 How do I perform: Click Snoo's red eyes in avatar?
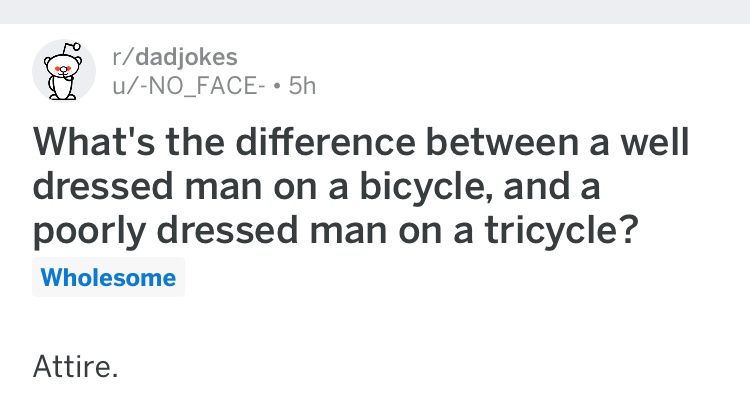coord(63,69)
